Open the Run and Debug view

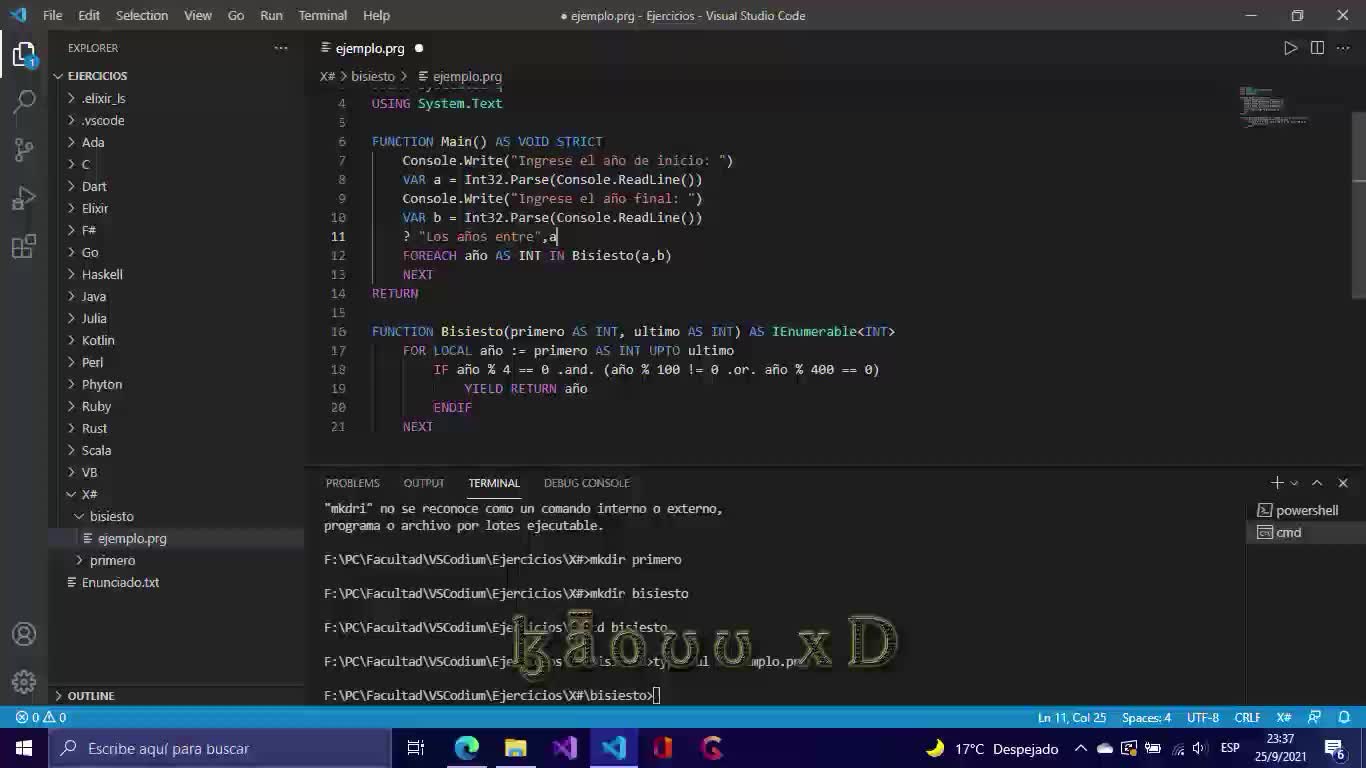click(24, 198)
